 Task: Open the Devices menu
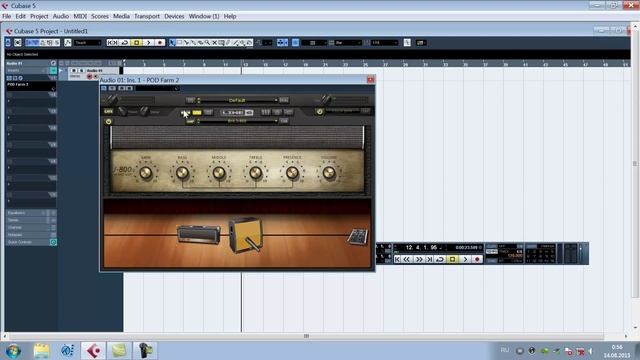[174, 16]
